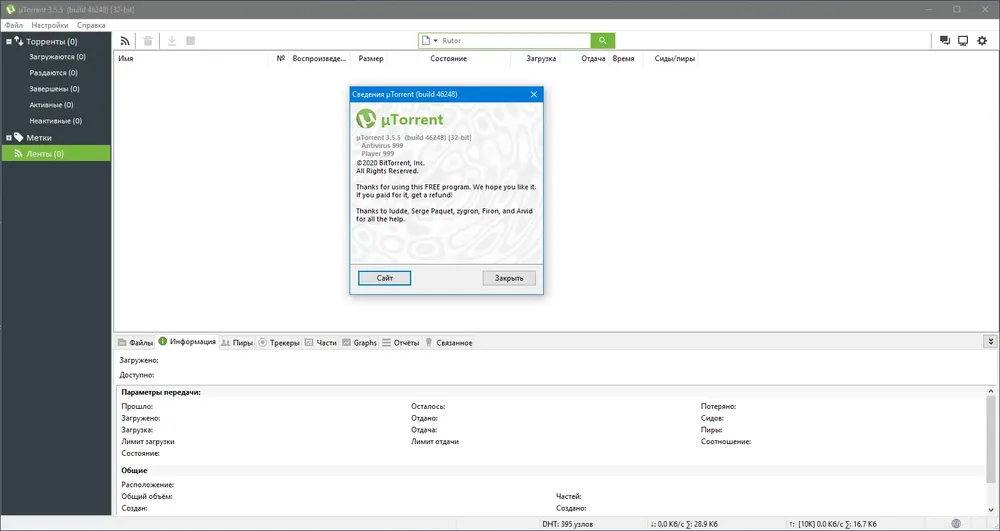Collapse the bottom details panel with chevron button

(x=990, y=342)
